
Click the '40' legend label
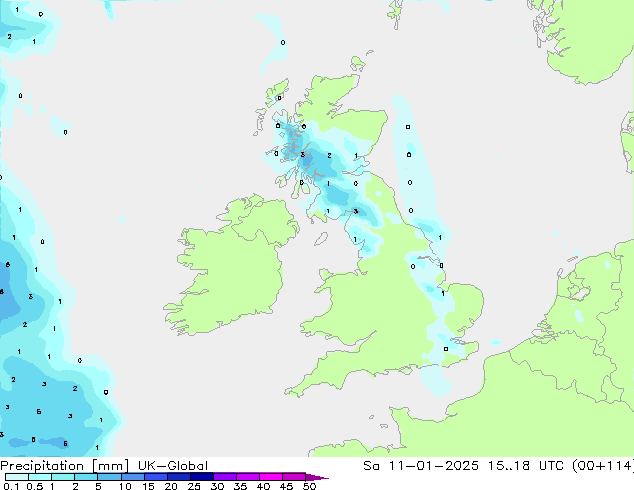coord(263,486)
